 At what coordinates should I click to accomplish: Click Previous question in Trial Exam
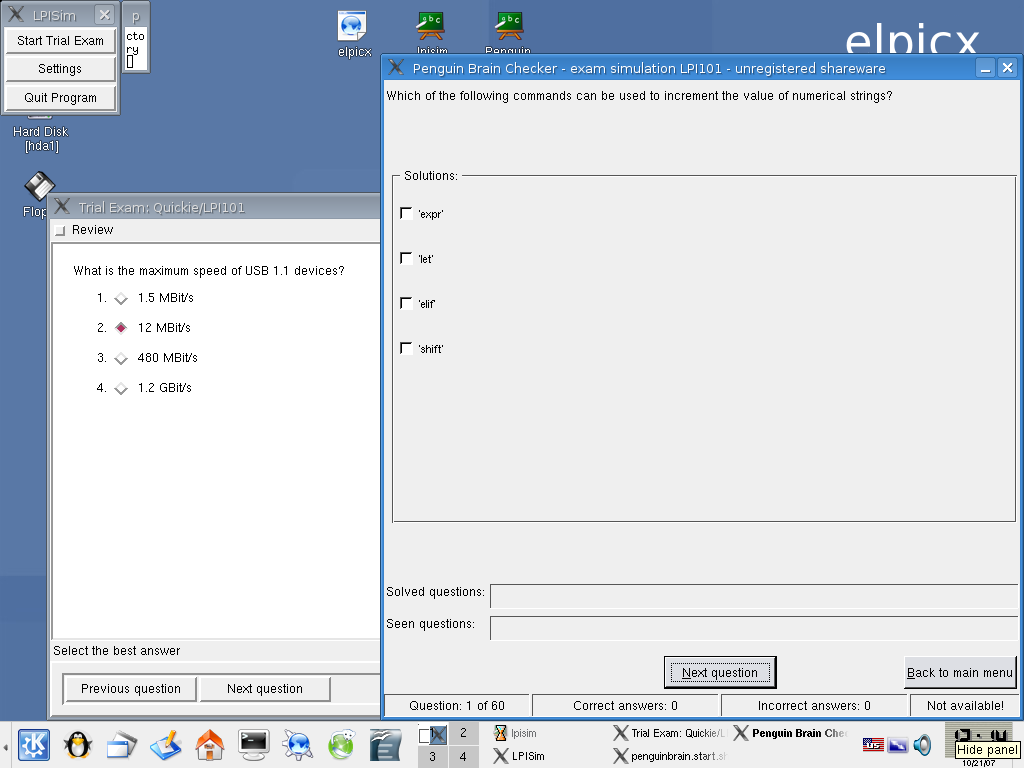[131, 688]
